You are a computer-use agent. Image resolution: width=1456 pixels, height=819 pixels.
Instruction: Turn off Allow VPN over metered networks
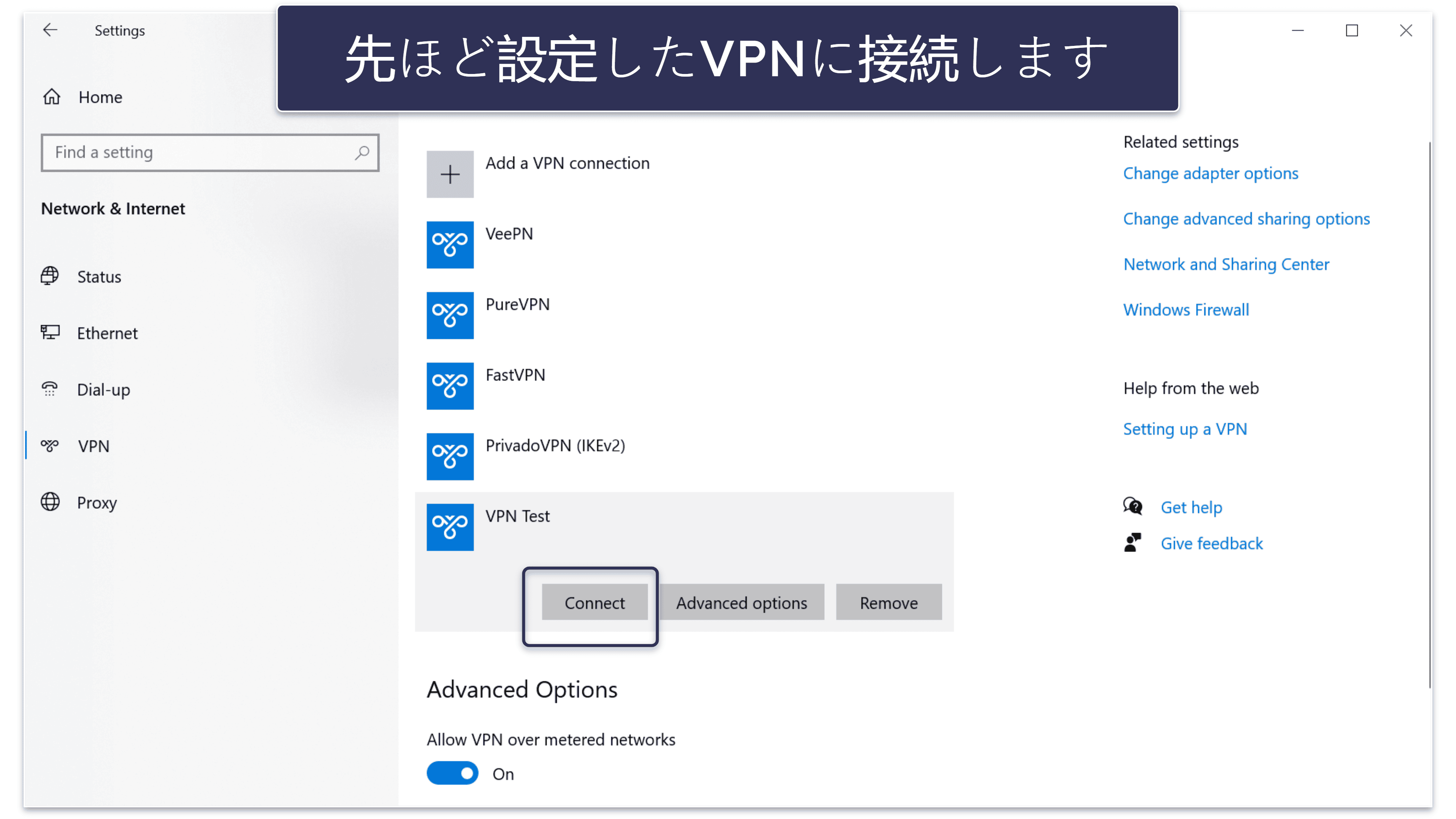tap(452, 773)
